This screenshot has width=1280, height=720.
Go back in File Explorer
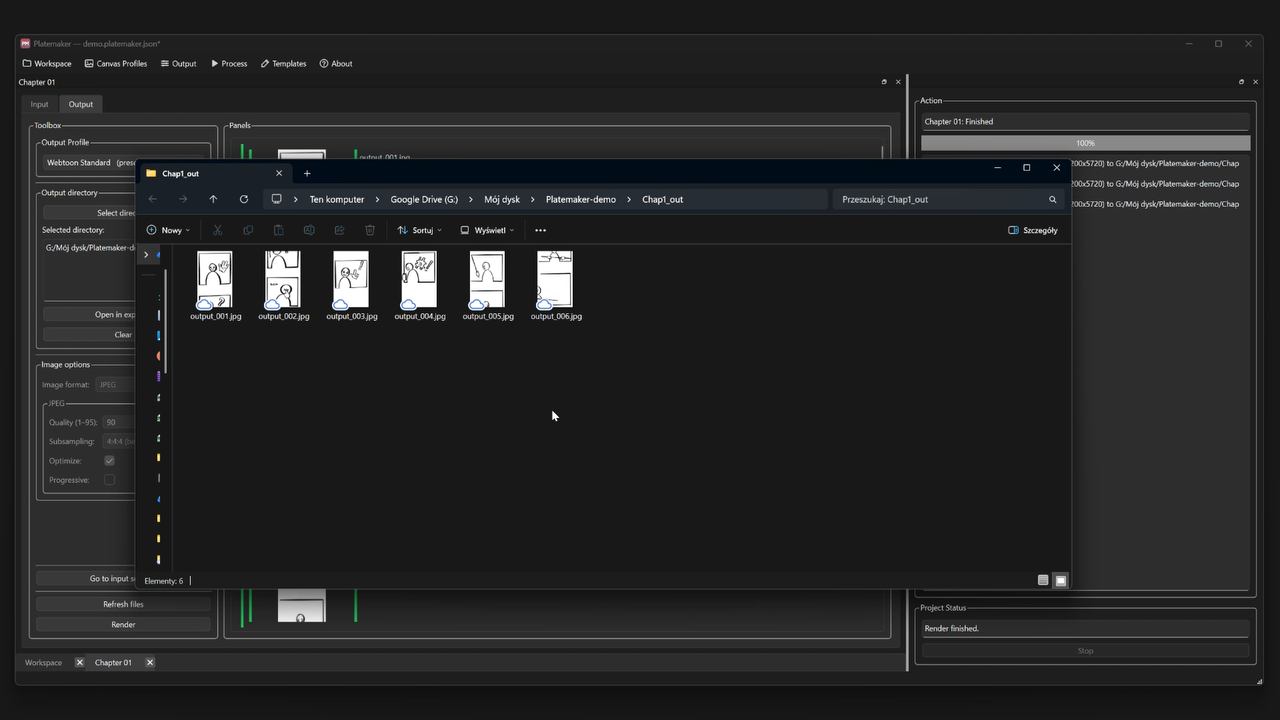152,199
